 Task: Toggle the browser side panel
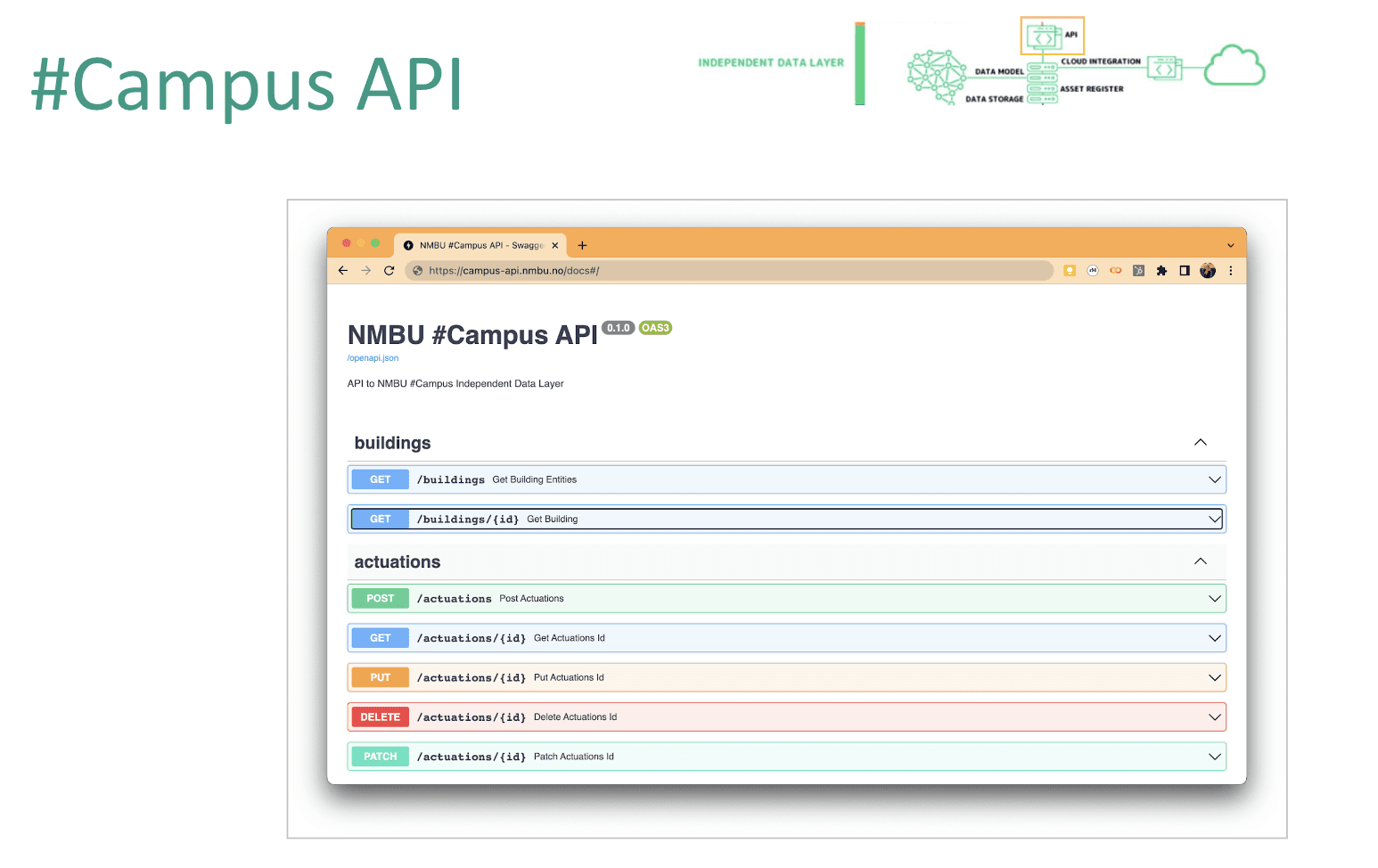(1185, 271)
